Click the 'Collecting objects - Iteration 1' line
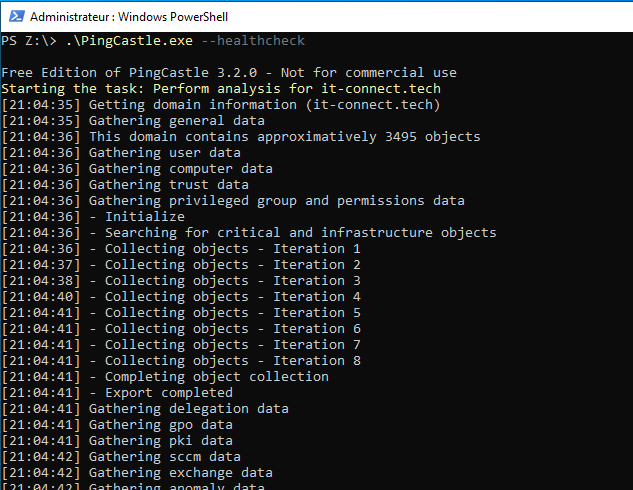 pos(232,249)
